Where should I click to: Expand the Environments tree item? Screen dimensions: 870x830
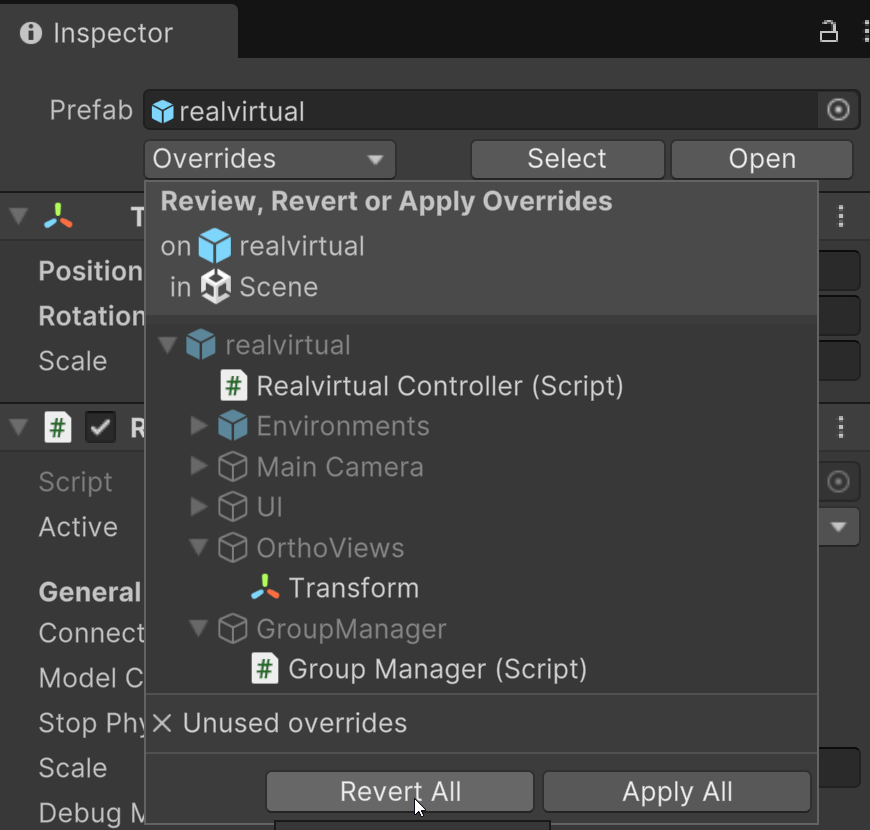click(199, 426)
